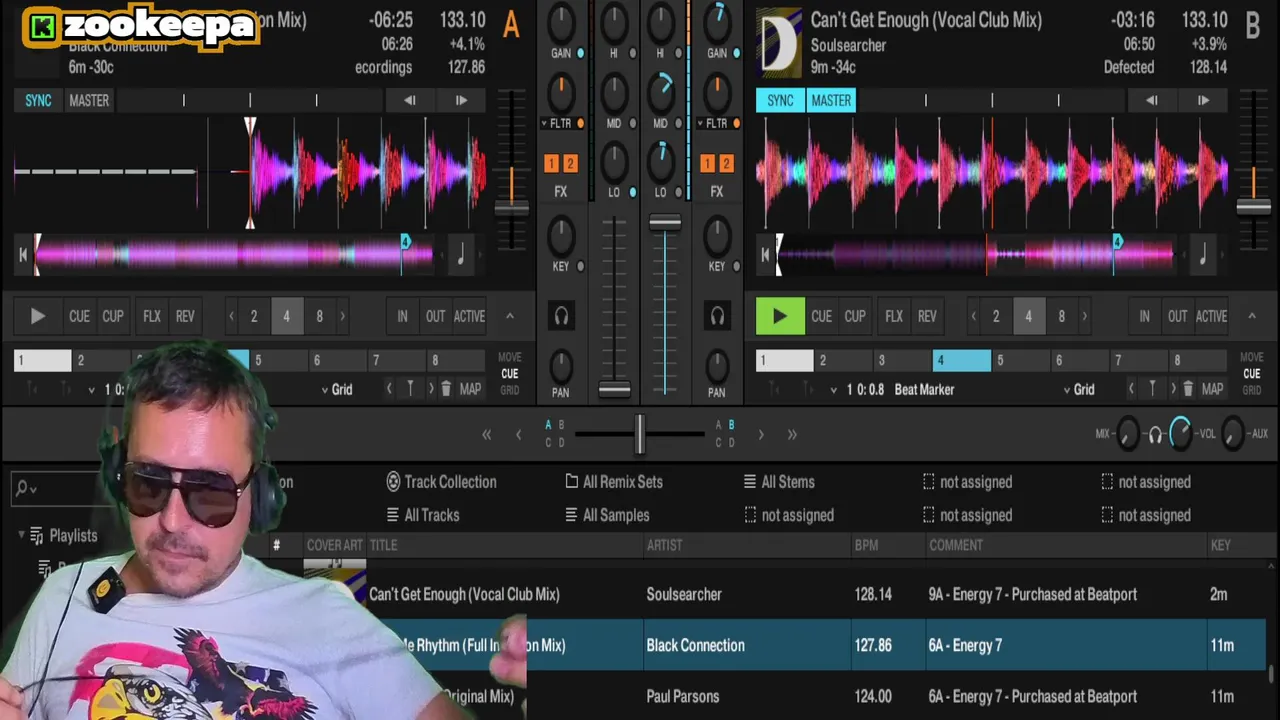Screen dimensions: 1280x720
Task: Step crossfader one notch right
Action: [761, 434]
